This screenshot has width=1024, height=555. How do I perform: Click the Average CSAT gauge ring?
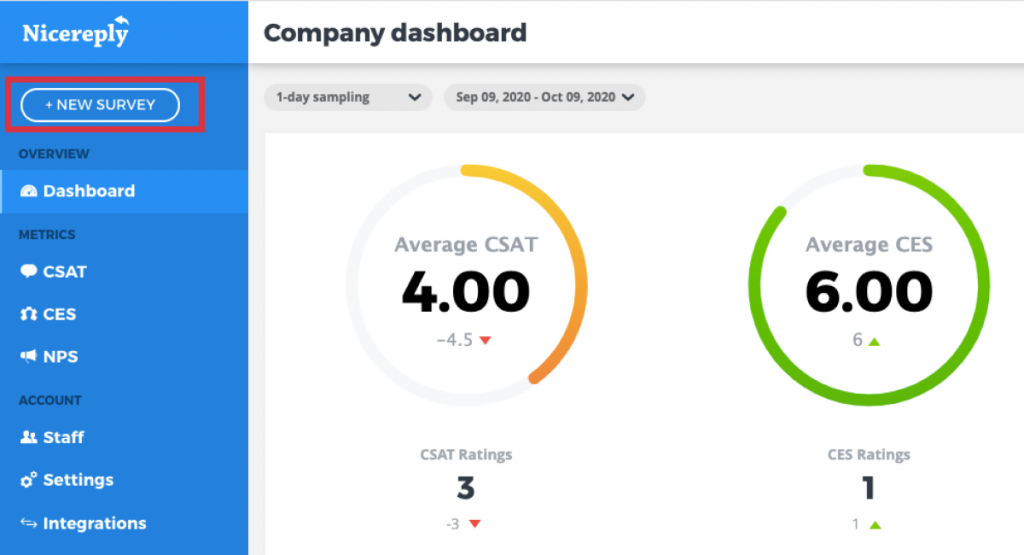[466, 285]
